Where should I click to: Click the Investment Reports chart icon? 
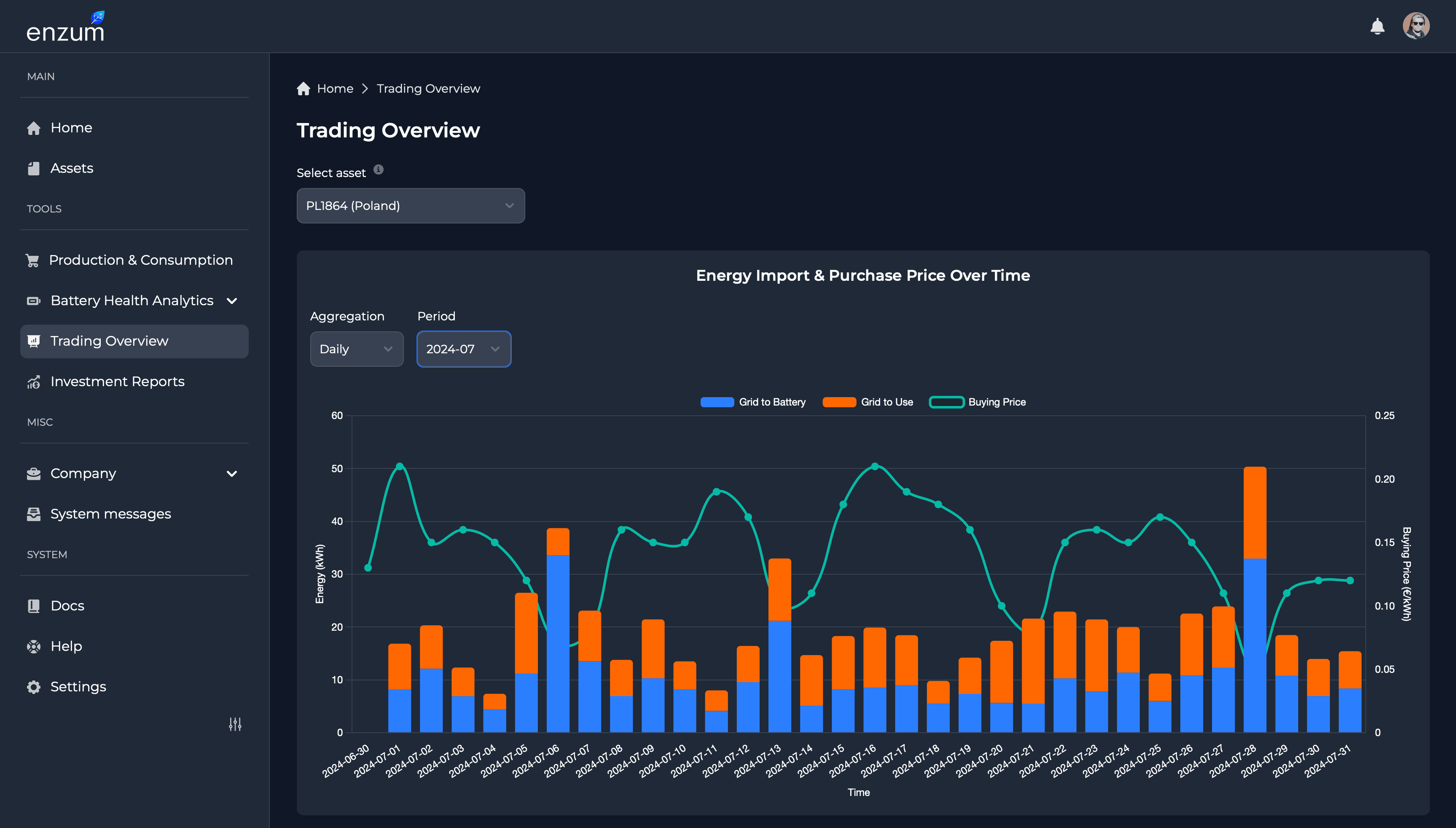(x=34, y=382)
